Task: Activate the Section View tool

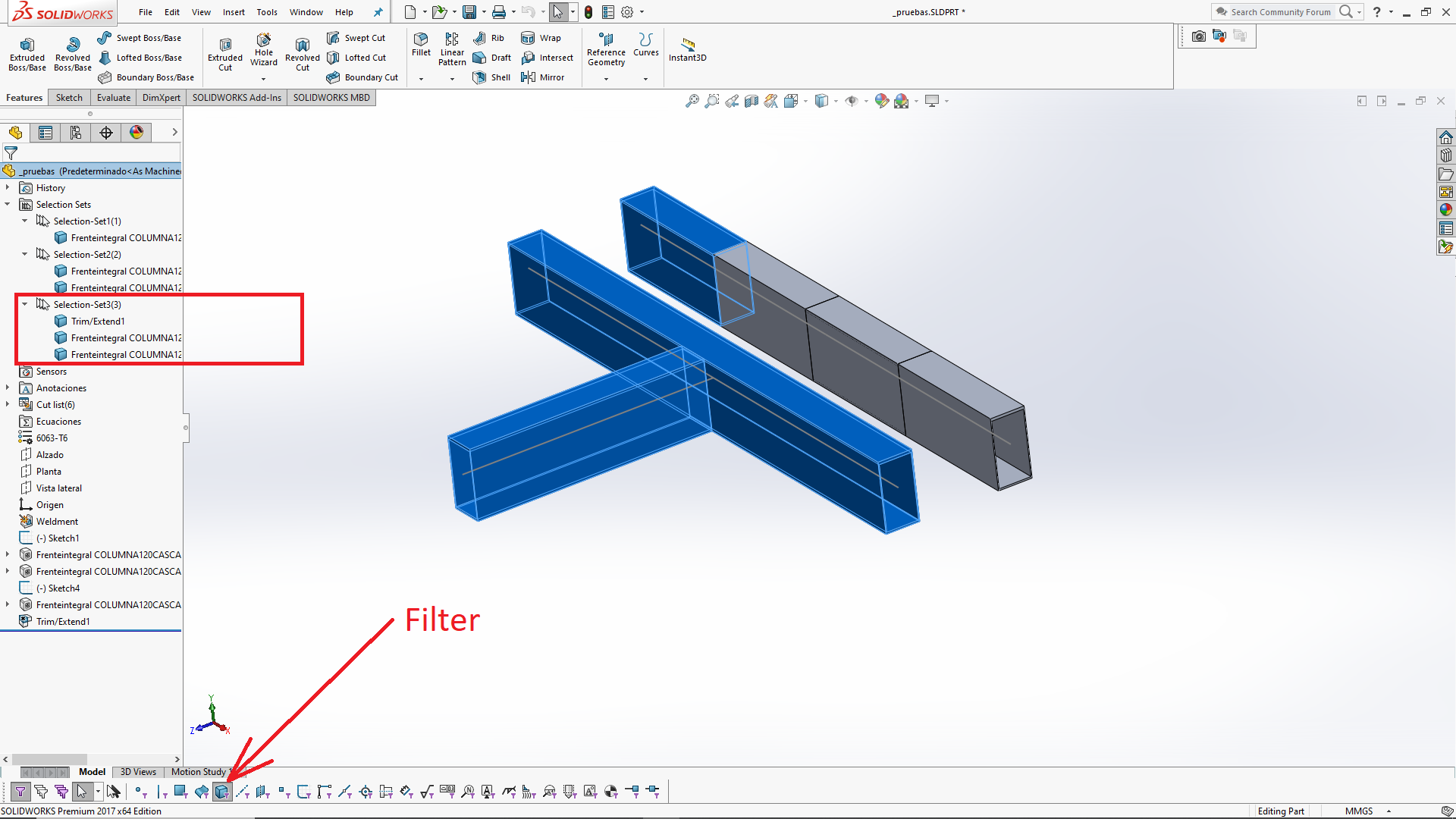Action: [752, 100]
